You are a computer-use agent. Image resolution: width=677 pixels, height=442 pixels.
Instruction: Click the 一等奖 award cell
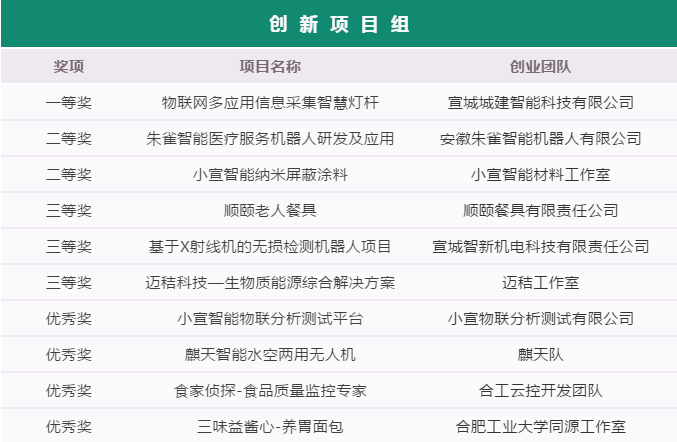[69, 103]
